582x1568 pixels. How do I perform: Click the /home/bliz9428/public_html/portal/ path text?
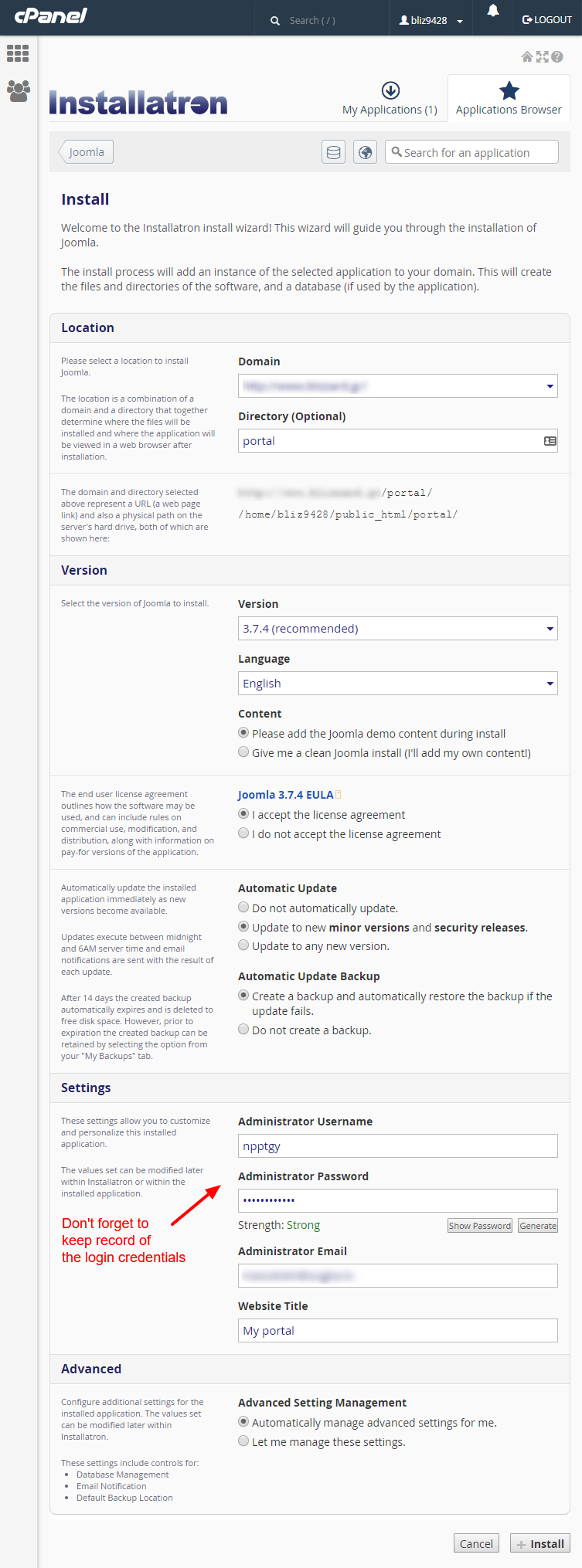(348, 514)
